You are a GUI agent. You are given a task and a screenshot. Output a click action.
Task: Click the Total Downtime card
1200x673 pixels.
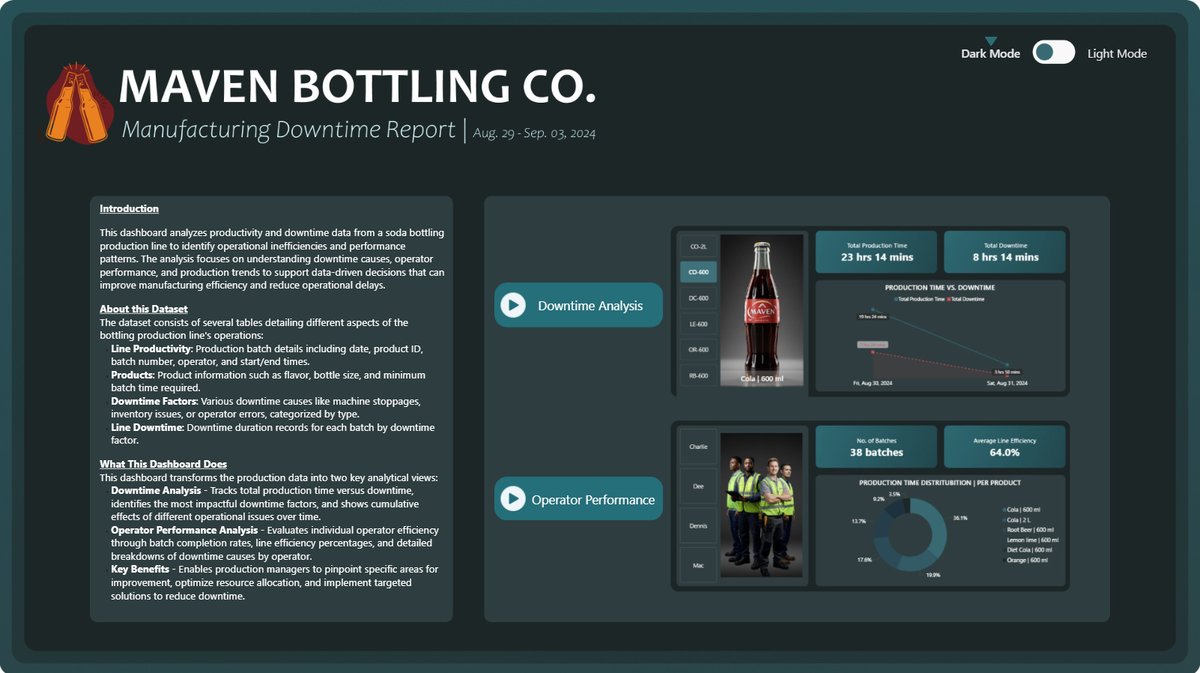[1004, 252]
